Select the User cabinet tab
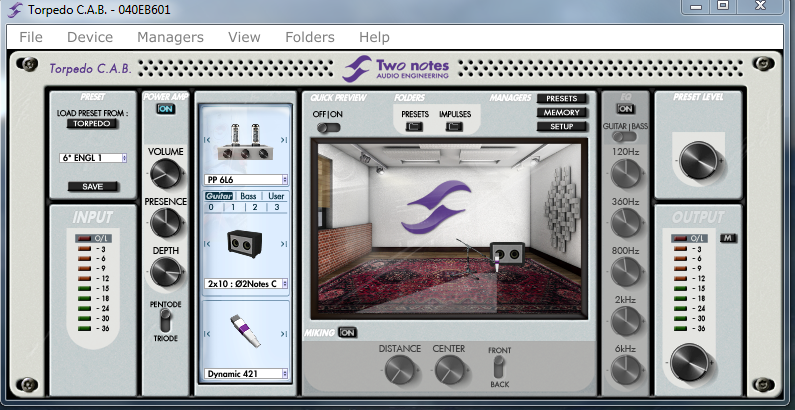Screen dimensions: 795x410 (x=276, y=196)
